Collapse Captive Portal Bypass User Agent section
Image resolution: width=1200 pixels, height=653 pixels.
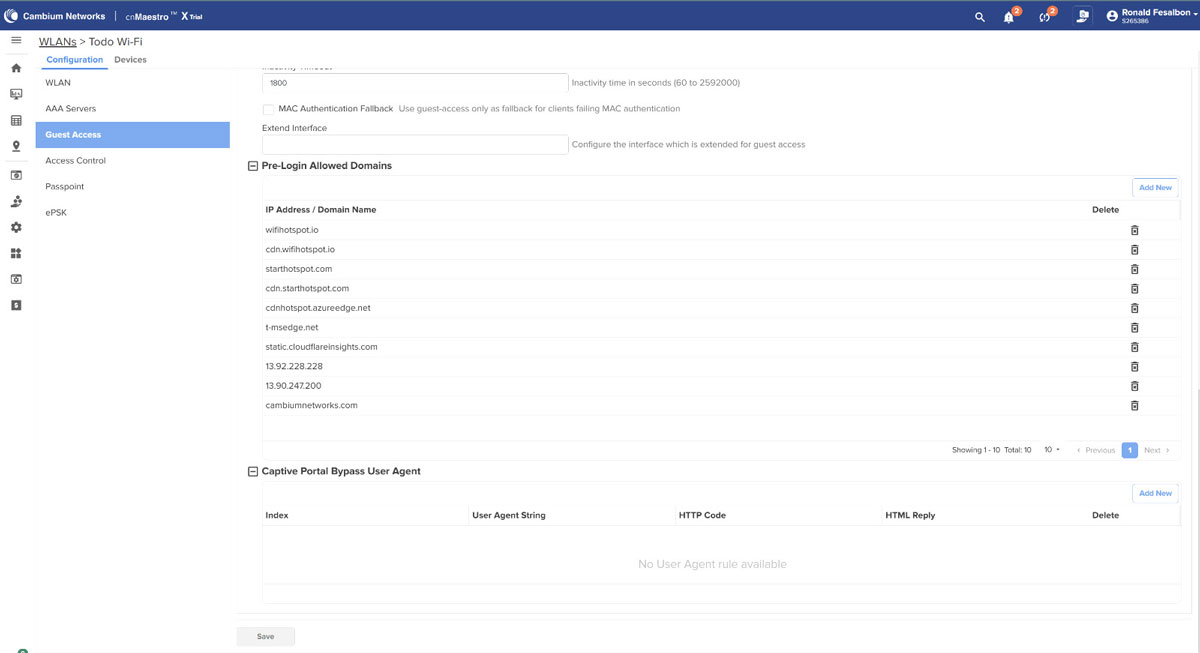click(253, 472)
